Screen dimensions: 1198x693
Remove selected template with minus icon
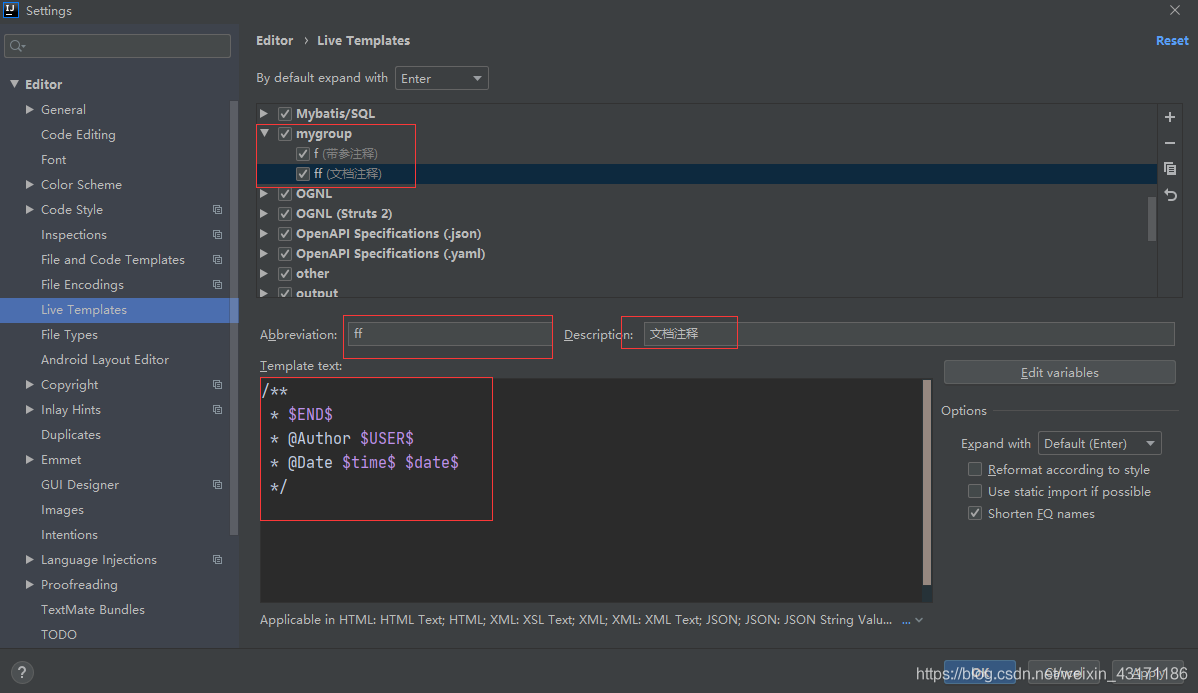1170,143
